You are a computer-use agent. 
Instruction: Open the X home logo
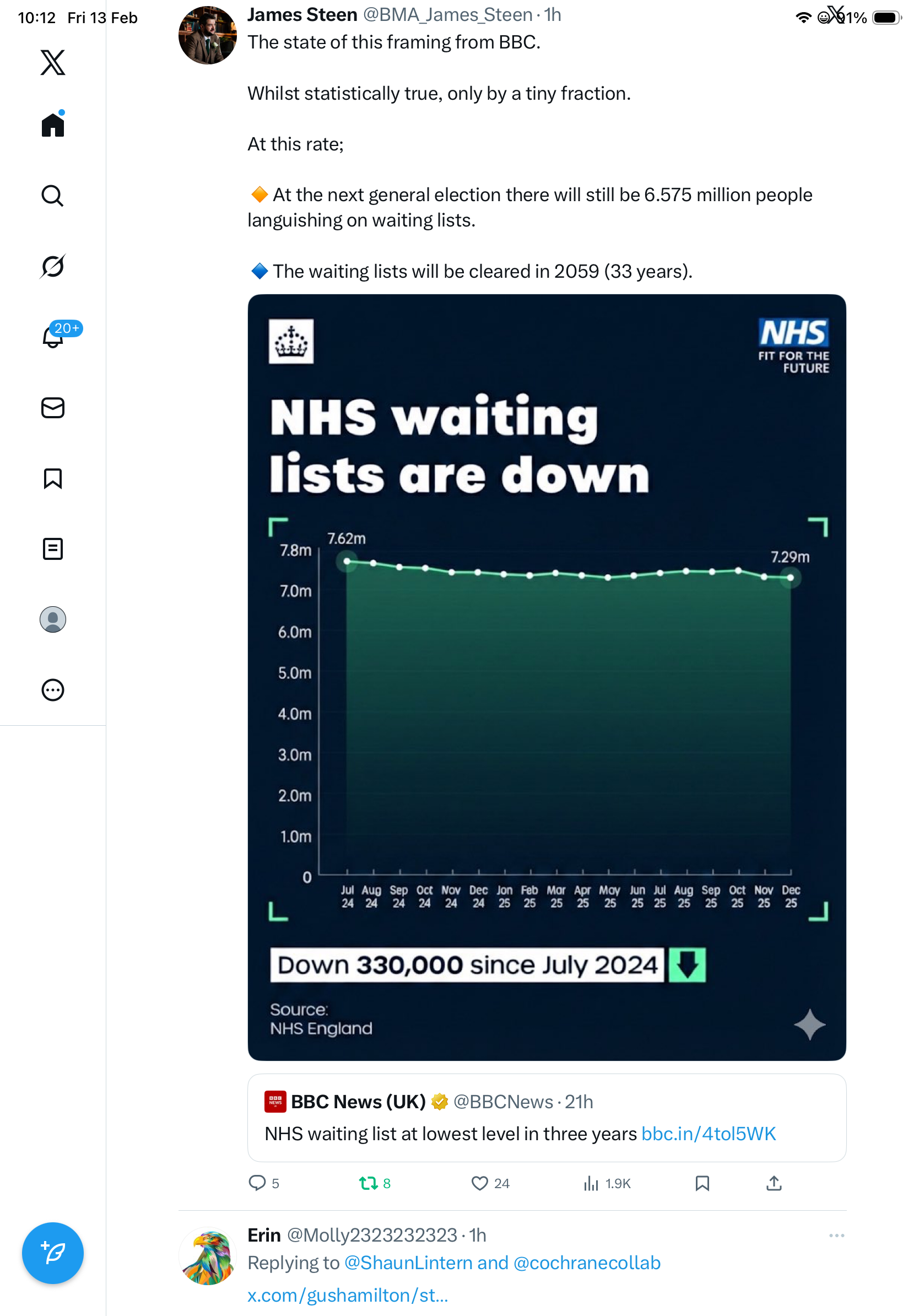pyautogui.click(x=53, y=62)
